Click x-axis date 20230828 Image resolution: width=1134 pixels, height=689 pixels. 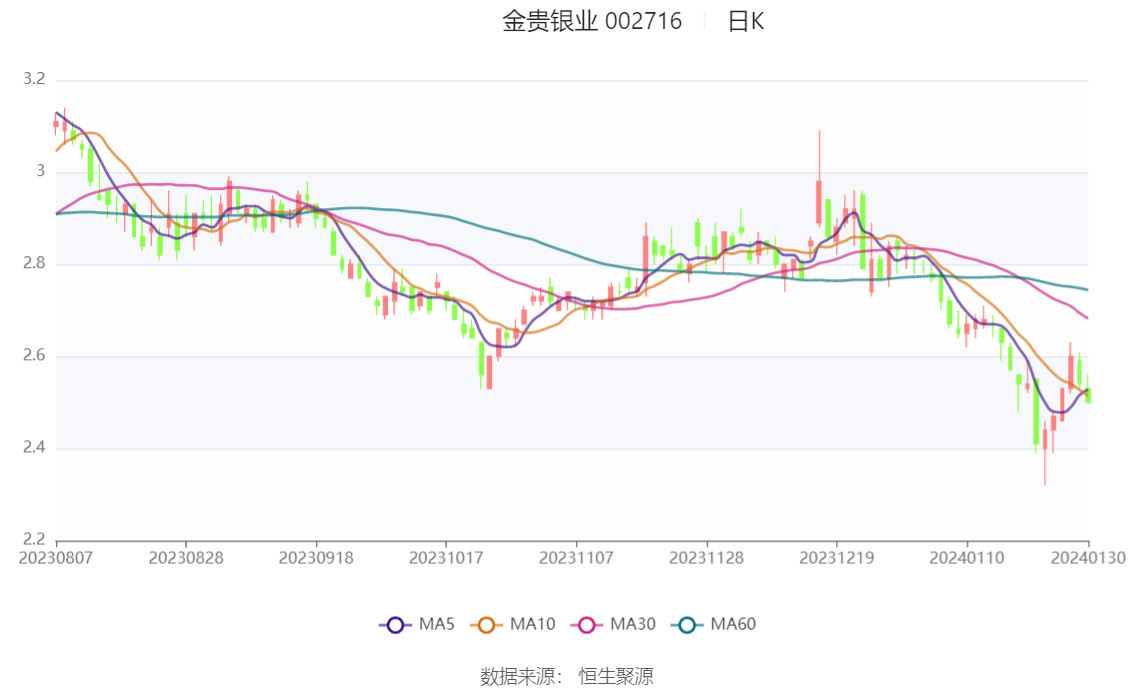[x=186, y=558]
